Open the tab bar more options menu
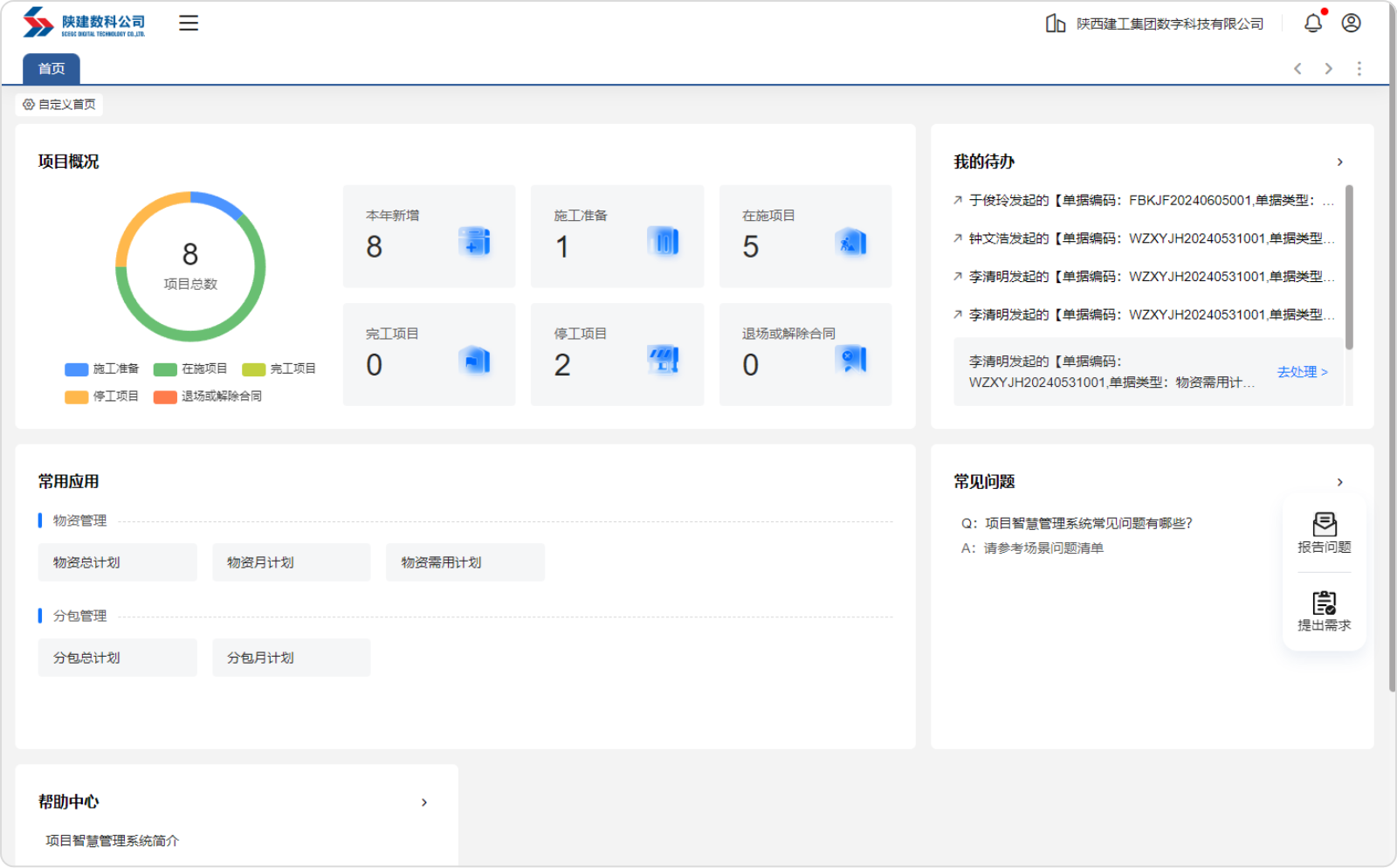The width and height of the screenshot is (1397, 868). 1359,69
